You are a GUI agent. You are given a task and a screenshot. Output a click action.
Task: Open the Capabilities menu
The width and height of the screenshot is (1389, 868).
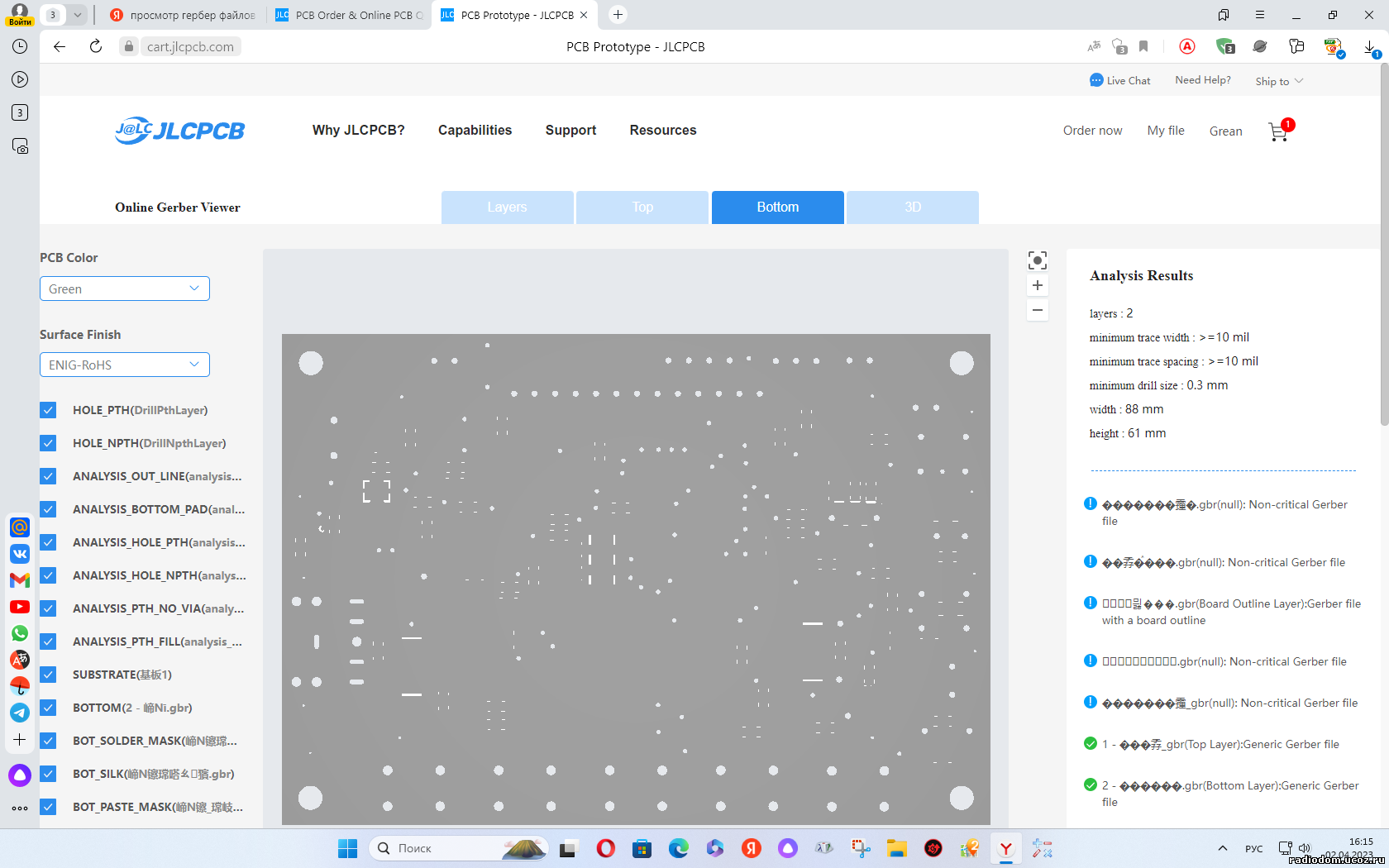pos(475,130)
